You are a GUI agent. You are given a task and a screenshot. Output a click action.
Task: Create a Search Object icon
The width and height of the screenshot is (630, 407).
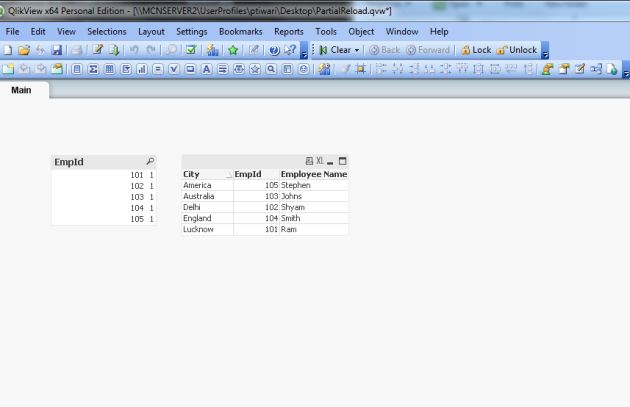pyautogui.click(x=271, y=69)
